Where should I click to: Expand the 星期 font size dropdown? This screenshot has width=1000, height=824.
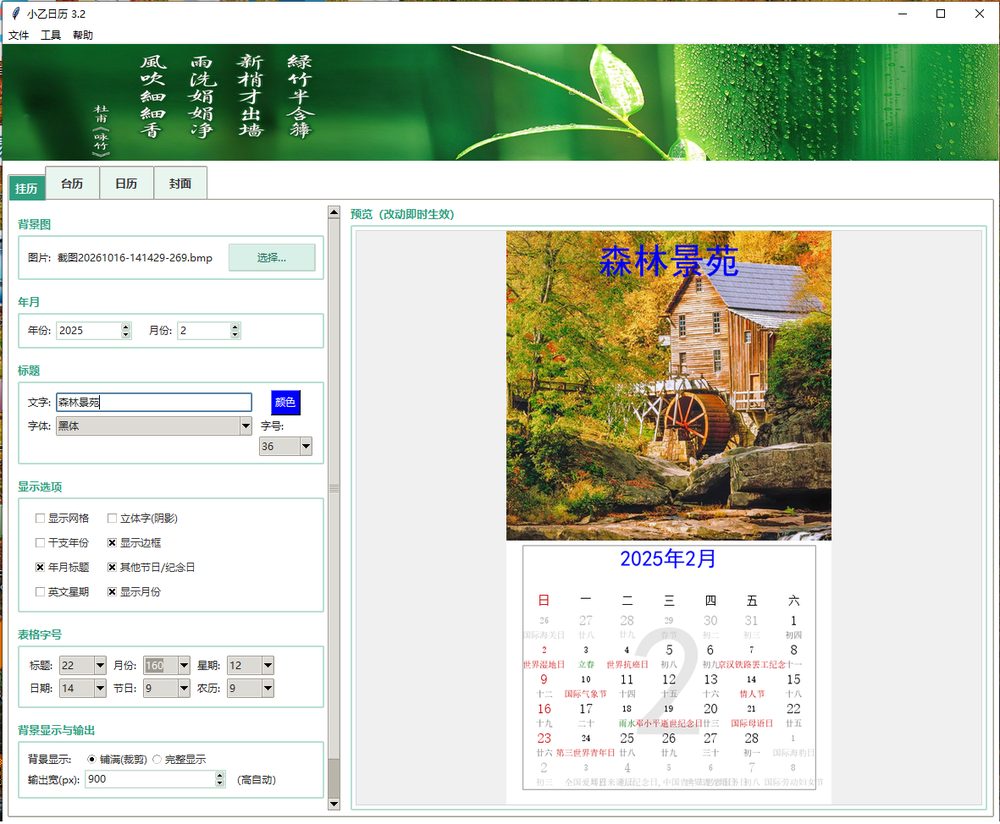(268, 665)
